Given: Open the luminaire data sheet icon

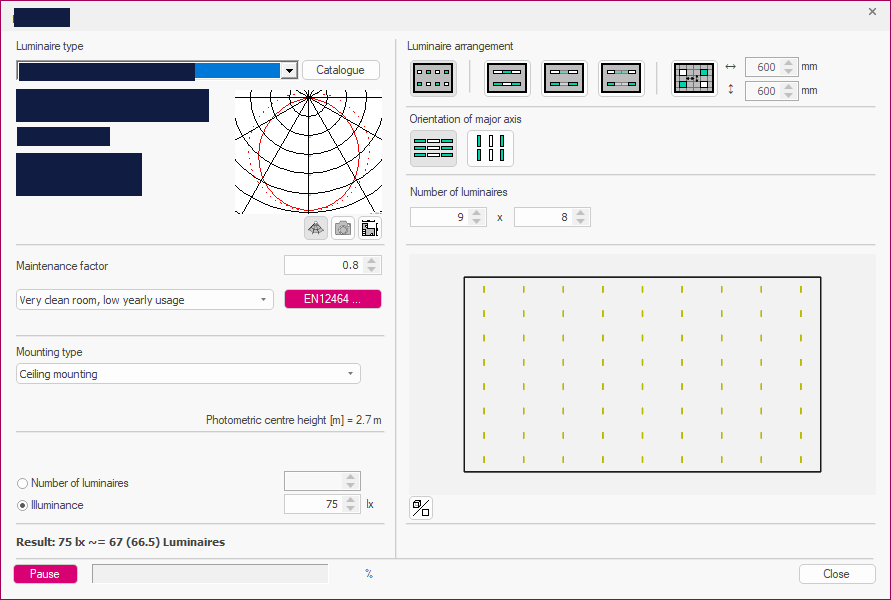Looking at the screenshot, I should pos(370,228).
